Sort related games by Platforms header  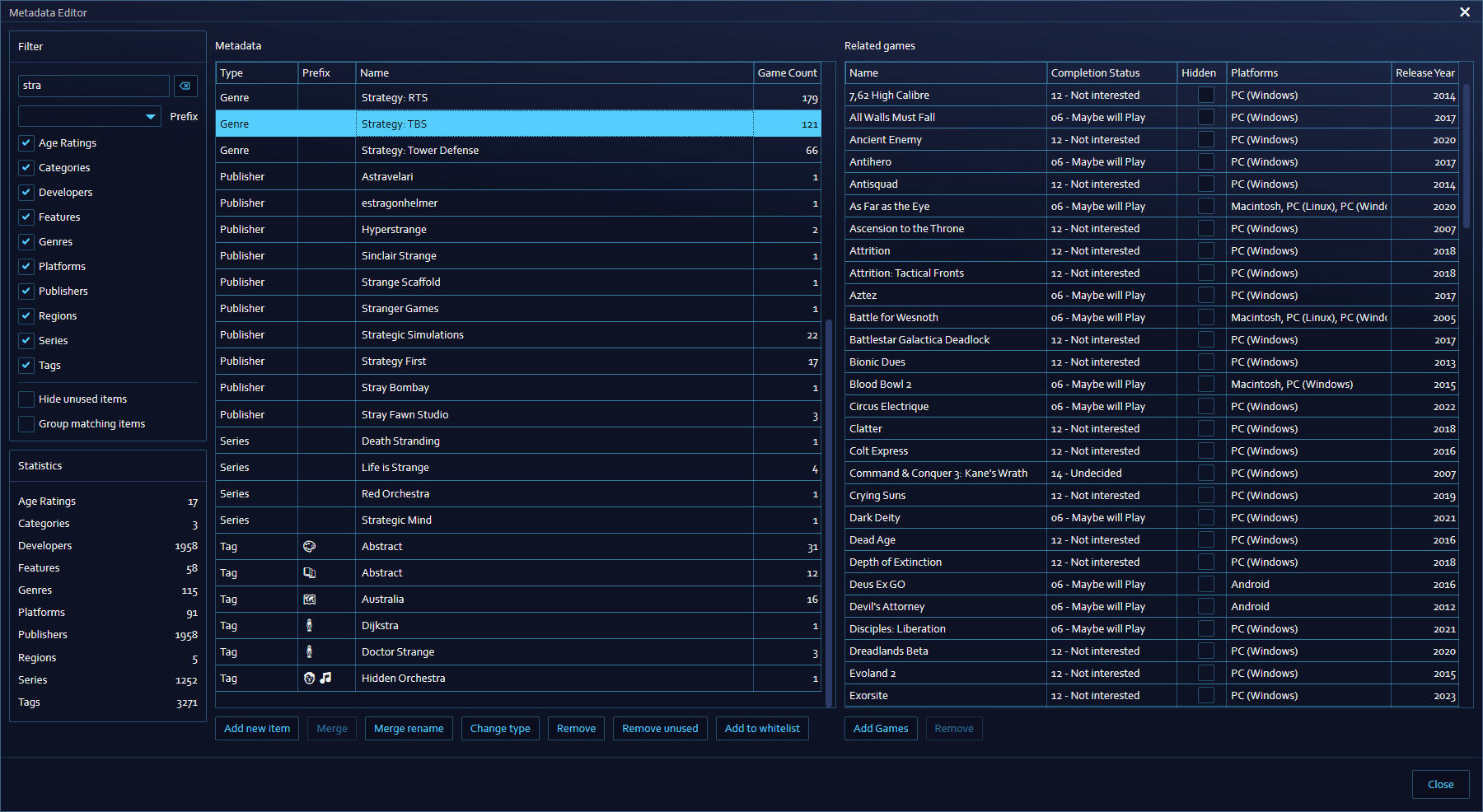[1308, 73]
